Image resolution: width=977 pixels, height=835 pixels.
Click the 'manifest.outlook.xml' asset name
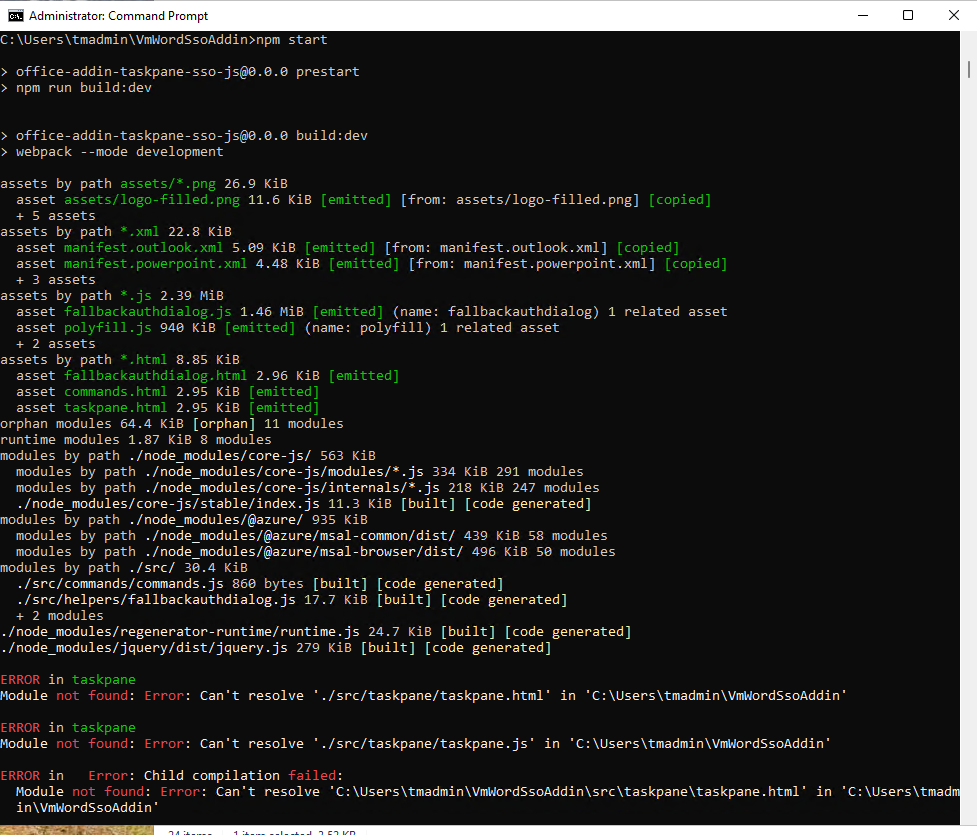point(143,248)
